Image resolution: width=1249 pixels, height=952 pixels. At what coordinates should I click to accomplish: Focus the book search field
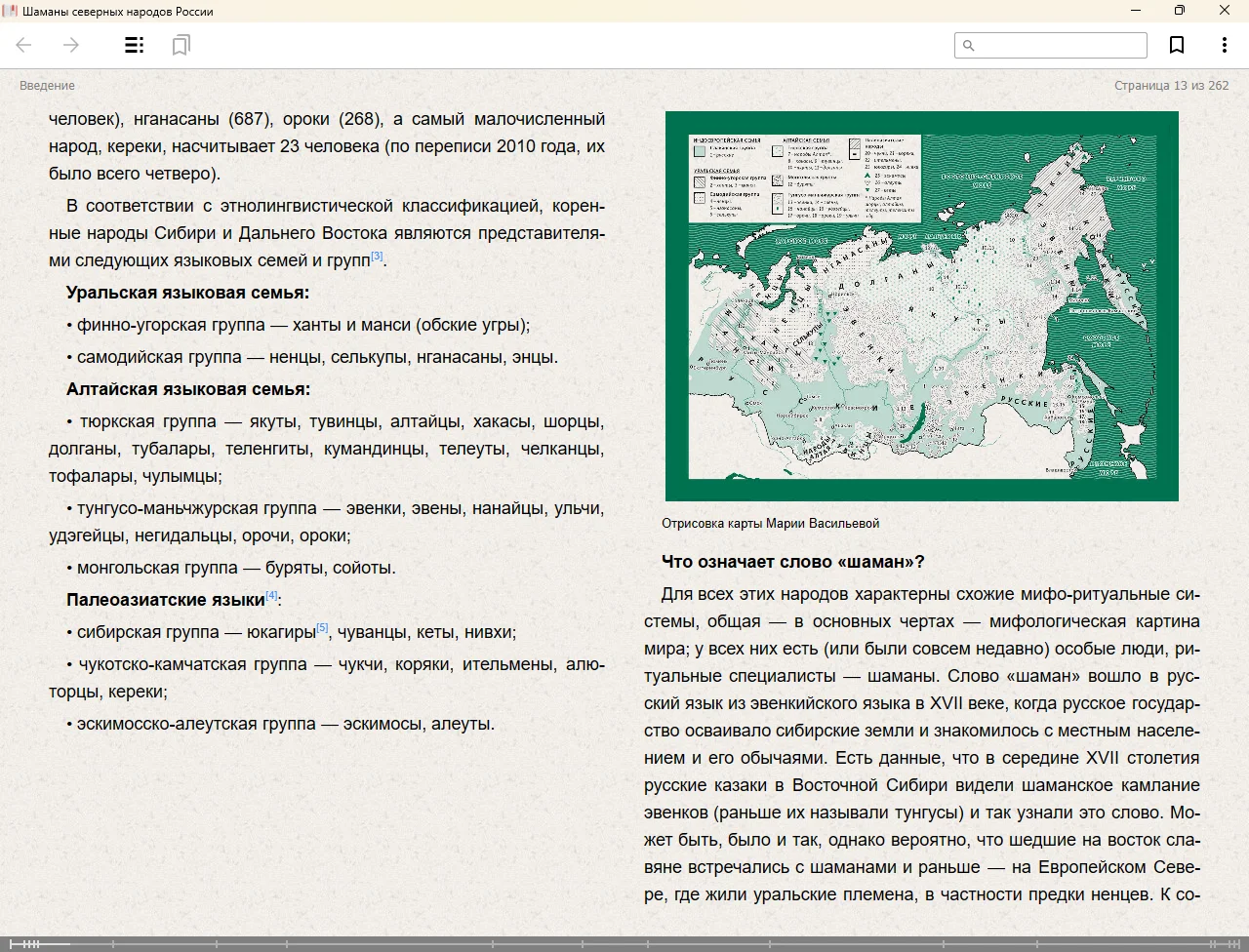pyautogui.click(x=1059, y=45)
